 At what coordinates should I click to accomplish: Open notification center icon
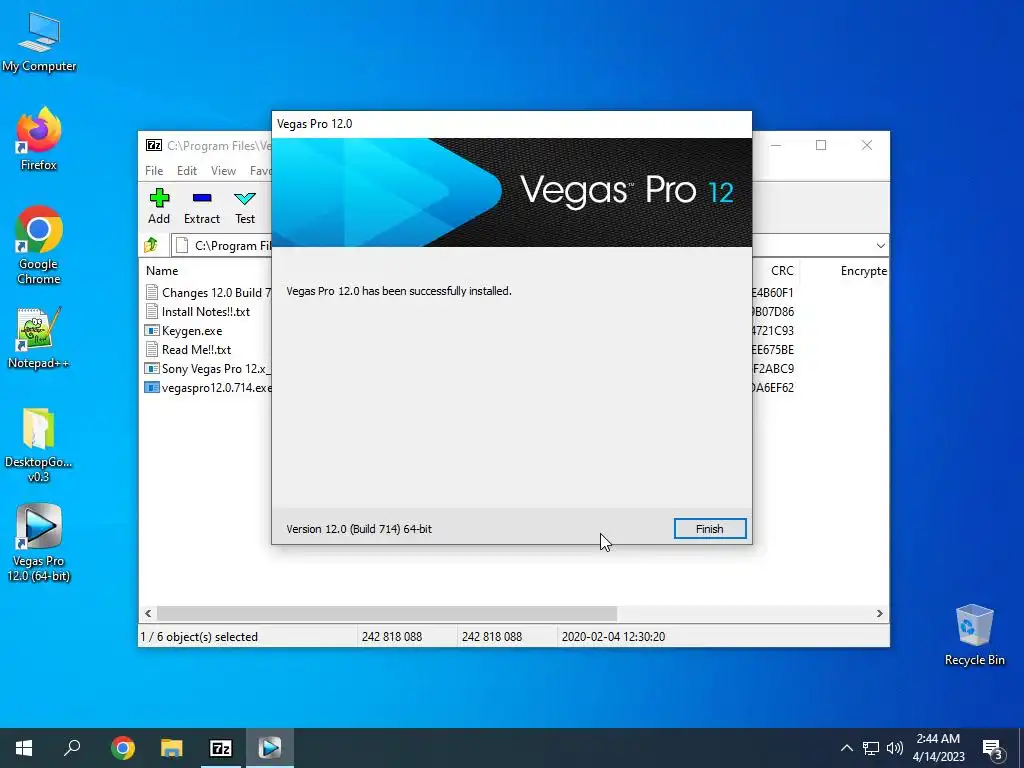993,749
